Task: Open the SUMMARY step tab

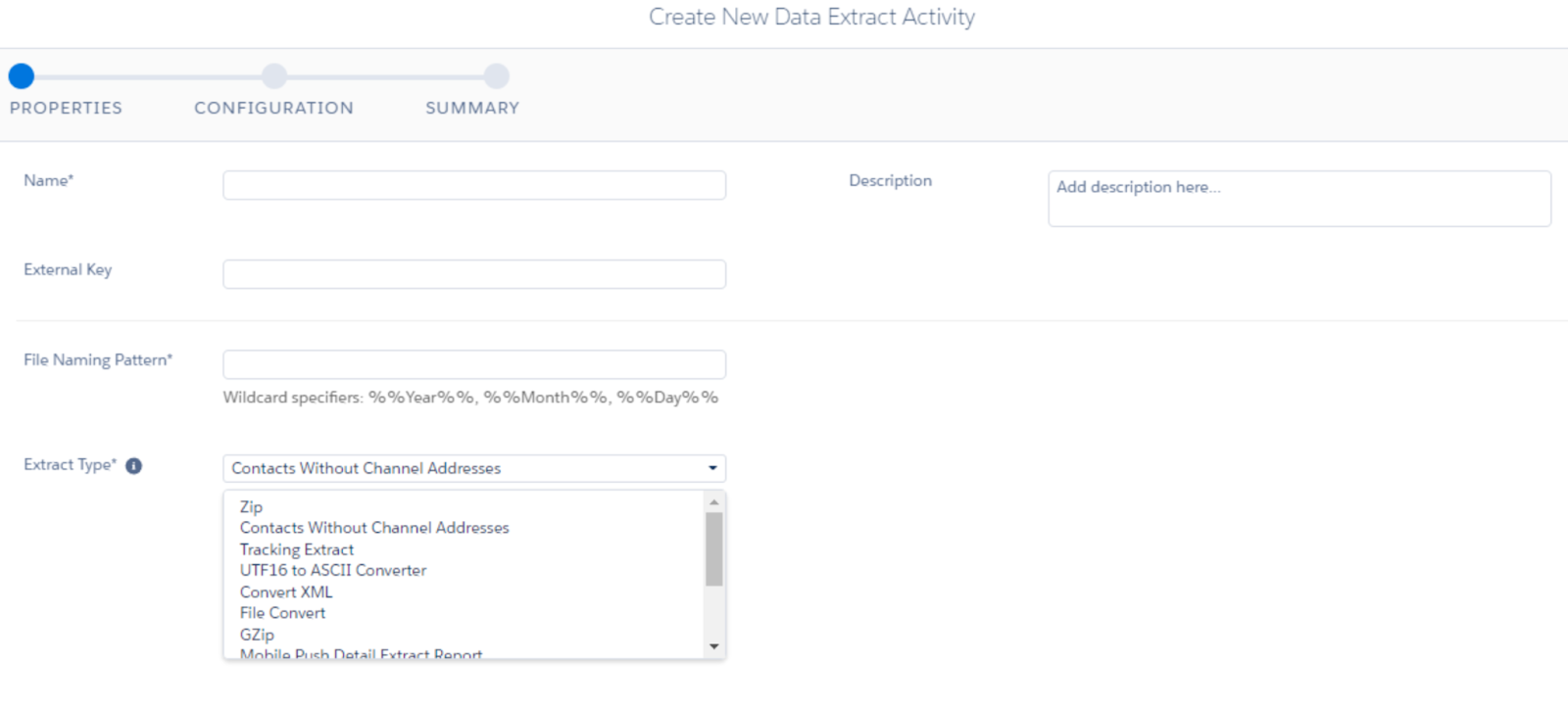Action: tap(472, 108)
